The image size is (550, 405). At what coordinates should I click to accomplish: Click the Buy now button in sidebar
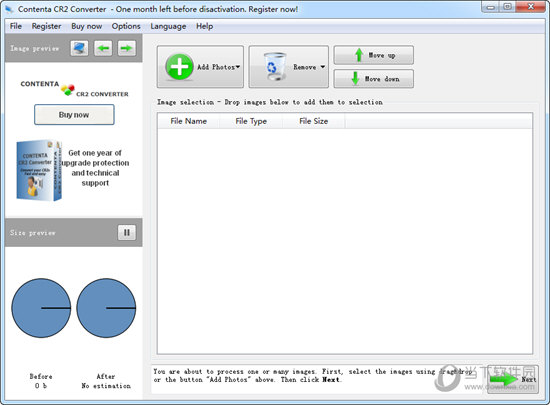click(74, 115)
